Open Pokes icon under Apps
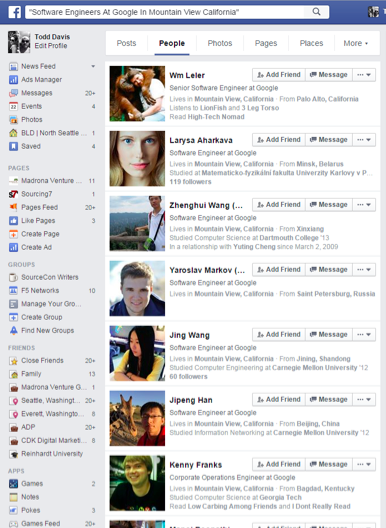Screen dimensions: 386x528 click(13, 510)
